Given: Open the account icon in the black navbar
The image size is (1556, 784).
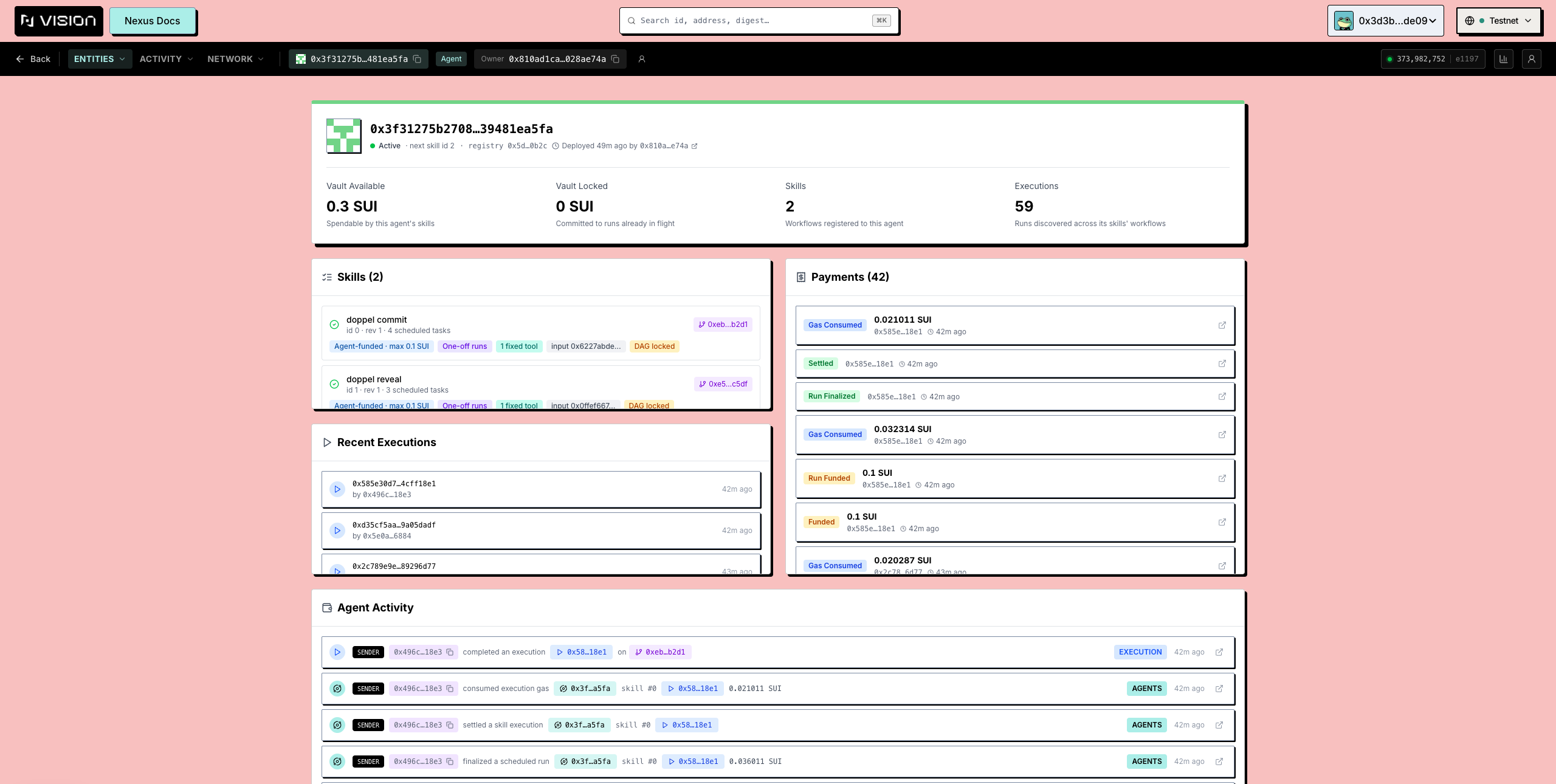Looking at the screenshot, I should tap(1532, 59).
